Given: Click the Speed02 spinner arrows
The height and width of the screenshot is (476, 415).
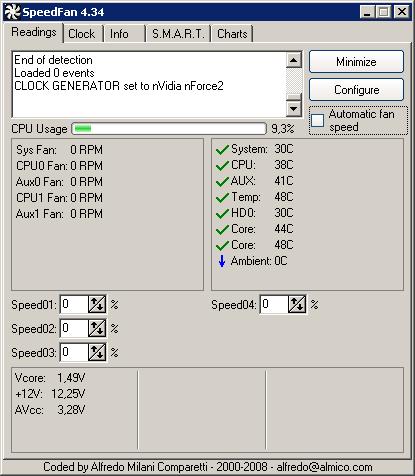Looking at the screenshot, I should 97,328.
